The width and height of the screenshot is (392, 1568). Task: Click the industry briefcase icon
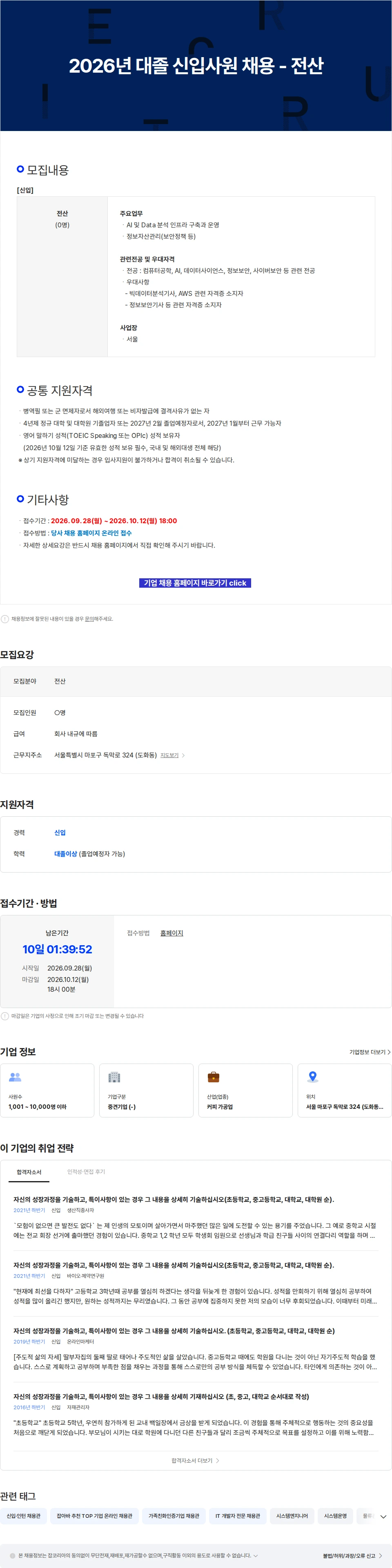[213, 1077]
